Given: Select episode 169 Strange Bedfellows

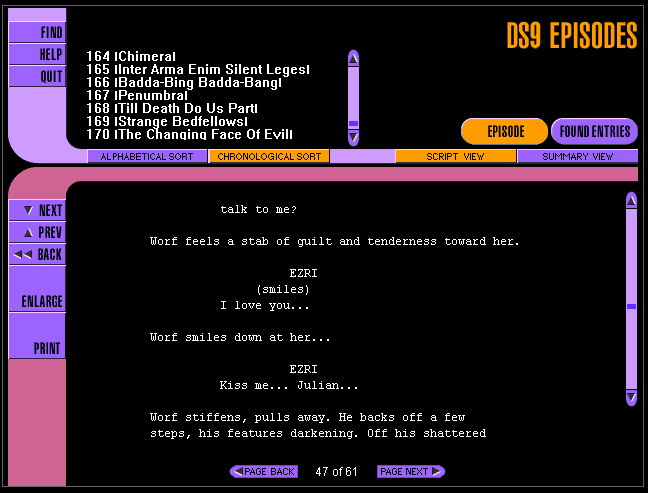Looking at the screenshot, I should pyautogui.click(x=167, y=121).
